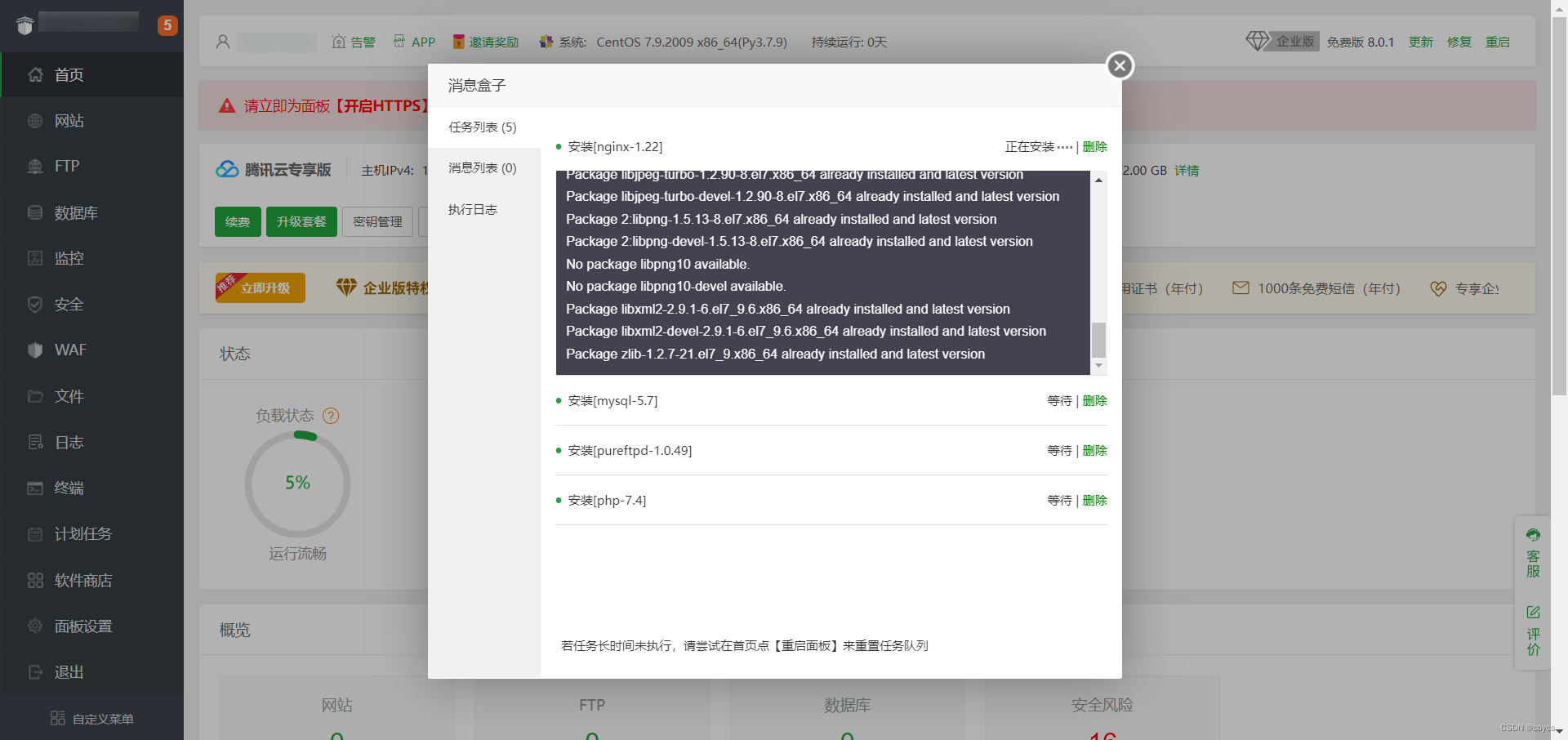Open 自定义菜单 at sidebar bottom
The width and height of the screenshot is (1568, 740).
click(91, 718)
